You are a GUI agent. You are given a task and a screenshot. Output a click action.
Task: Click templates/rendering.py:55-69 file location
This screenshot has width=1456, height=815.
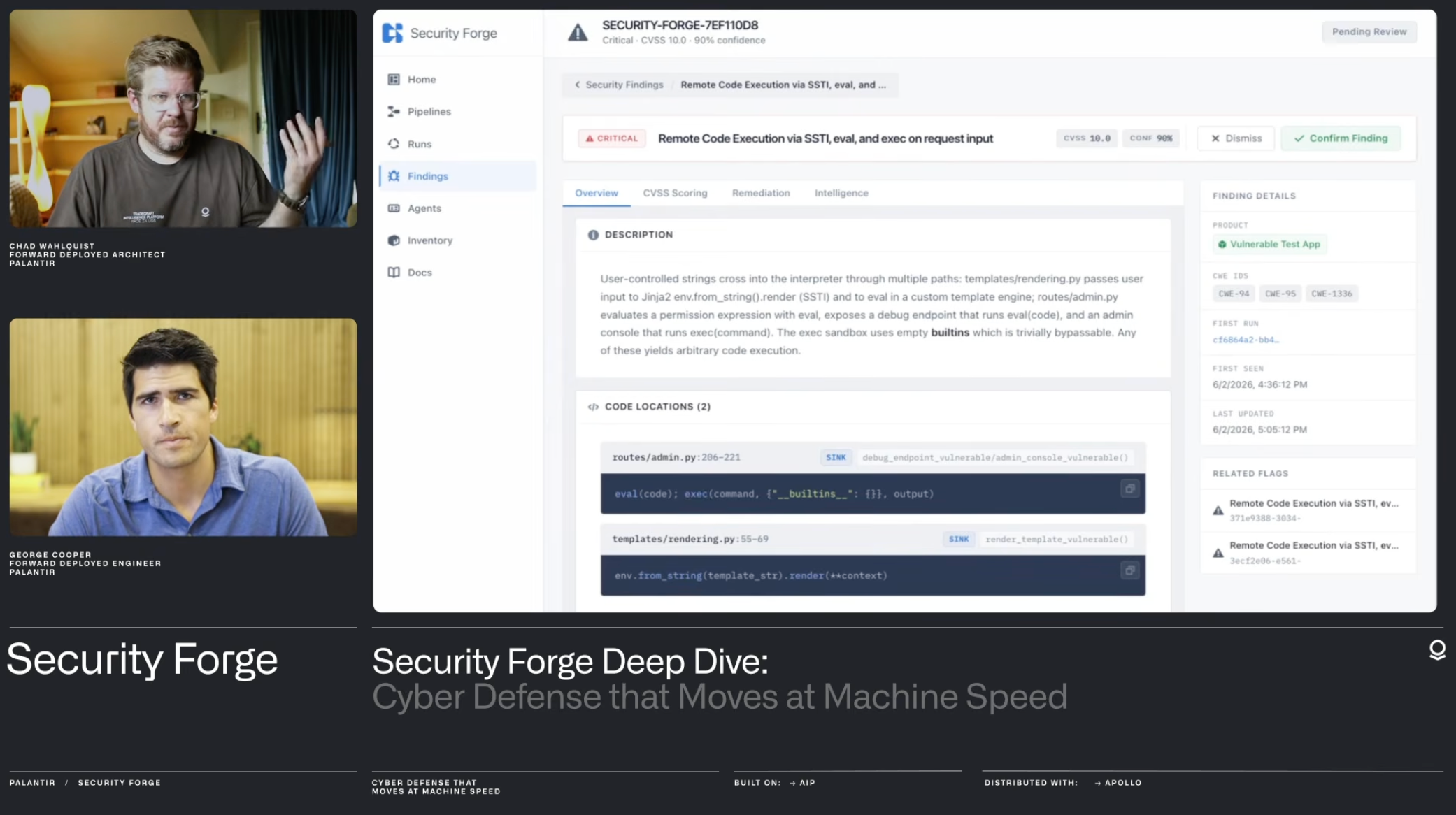click(690, 540)
